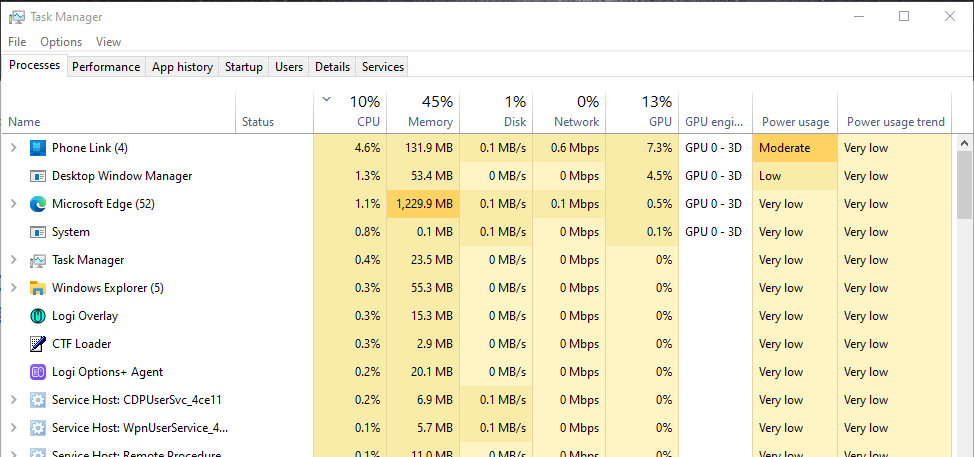Image resolution: width=974 pixels, height=457 pixels.
Task: Select the CTF Loader process name
Action: [x=82, y=343]
